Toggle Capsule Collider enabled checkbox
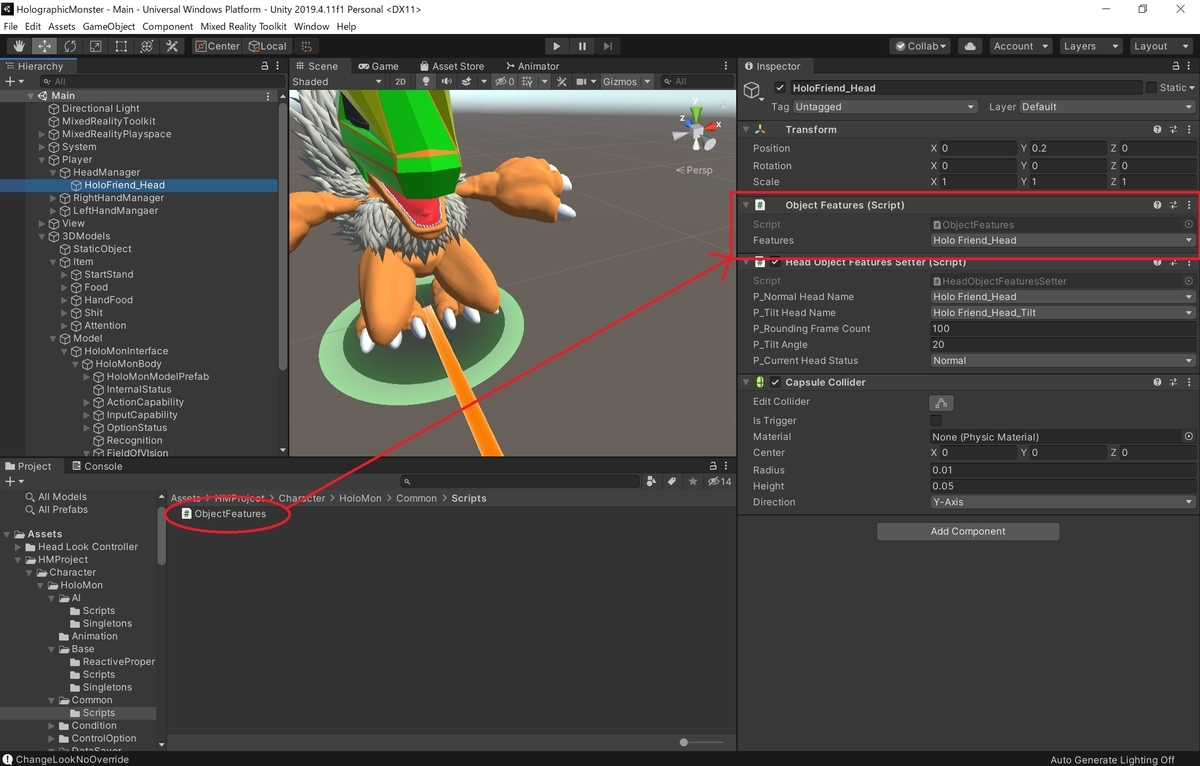Viewport: 1200px width, 766px height. (x=775, y=382)
